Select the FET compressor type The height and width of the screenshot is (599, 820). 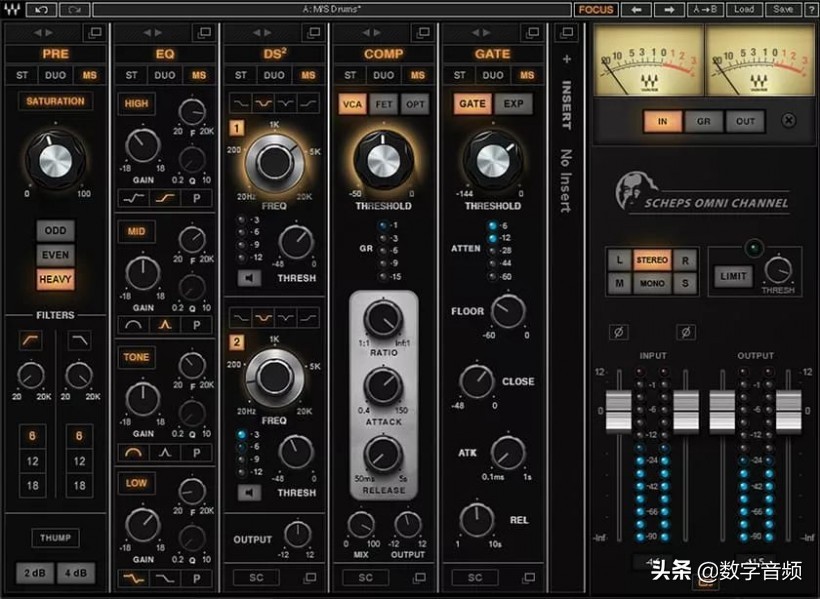tap(383, 104)
